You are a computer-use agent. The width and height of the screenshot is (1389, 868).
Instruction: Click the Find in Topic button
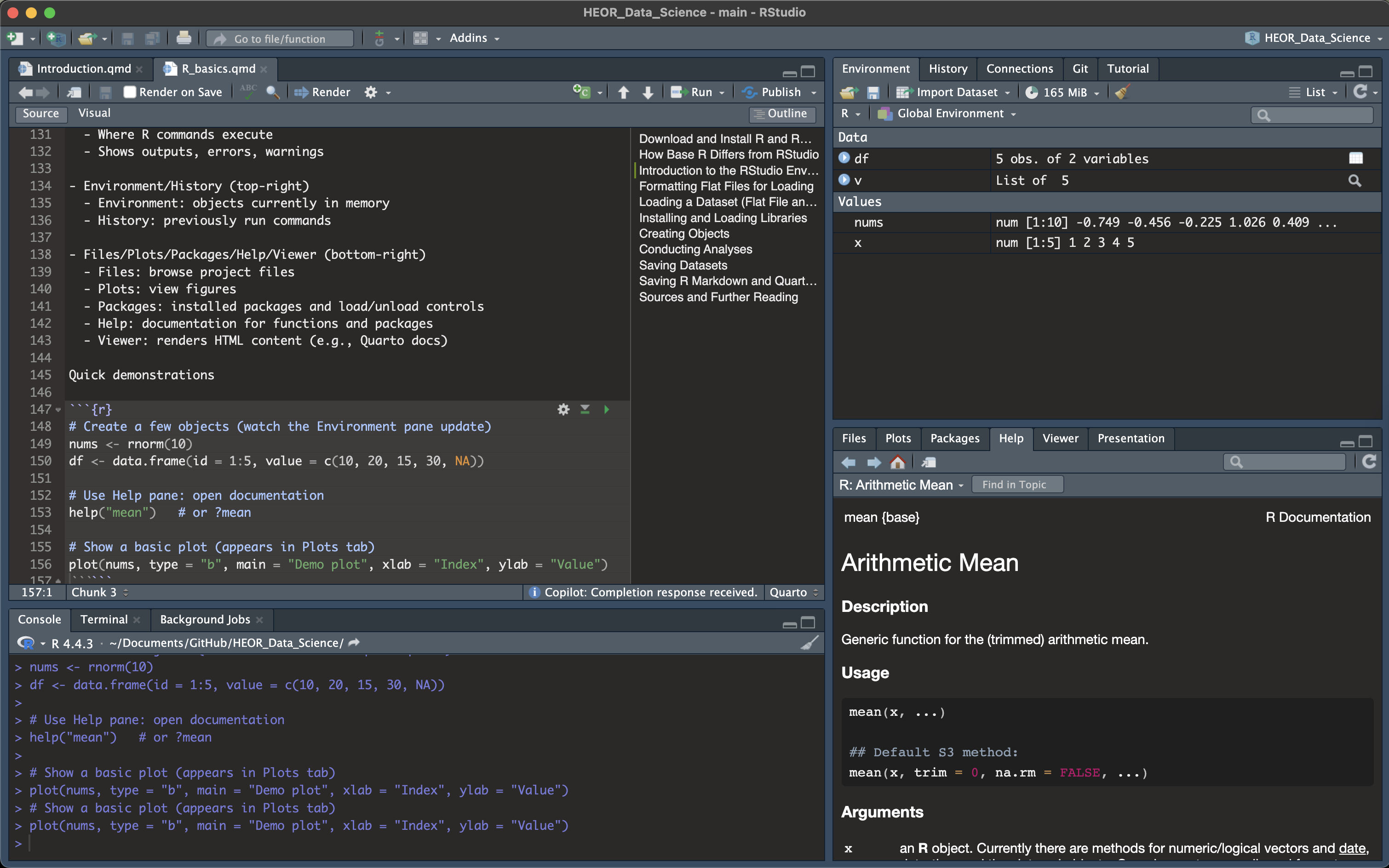click(1016, 485)
